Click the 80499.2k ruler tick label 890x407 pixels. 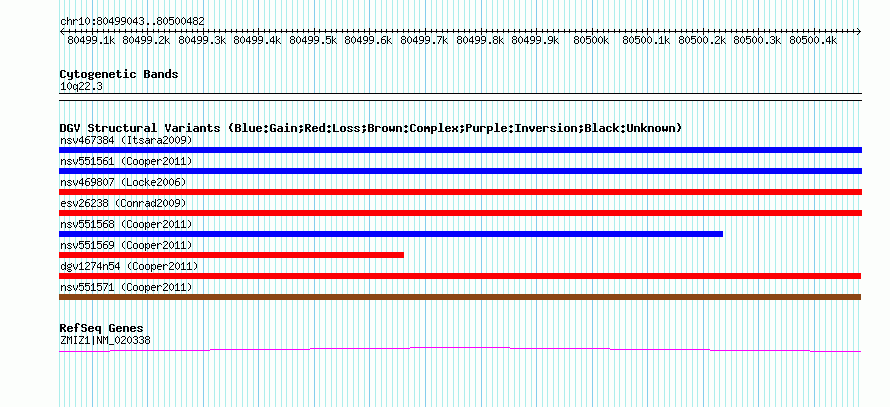click(146, 40)
